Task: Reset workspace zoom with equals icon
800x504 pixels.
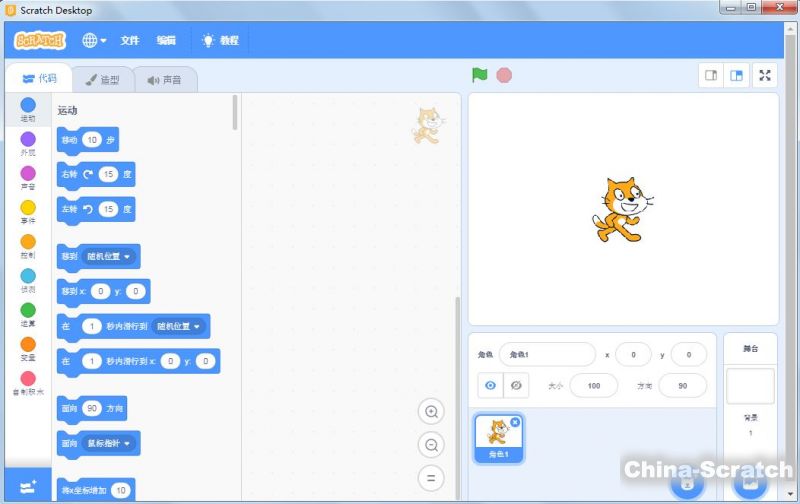Action: [432, 478]
